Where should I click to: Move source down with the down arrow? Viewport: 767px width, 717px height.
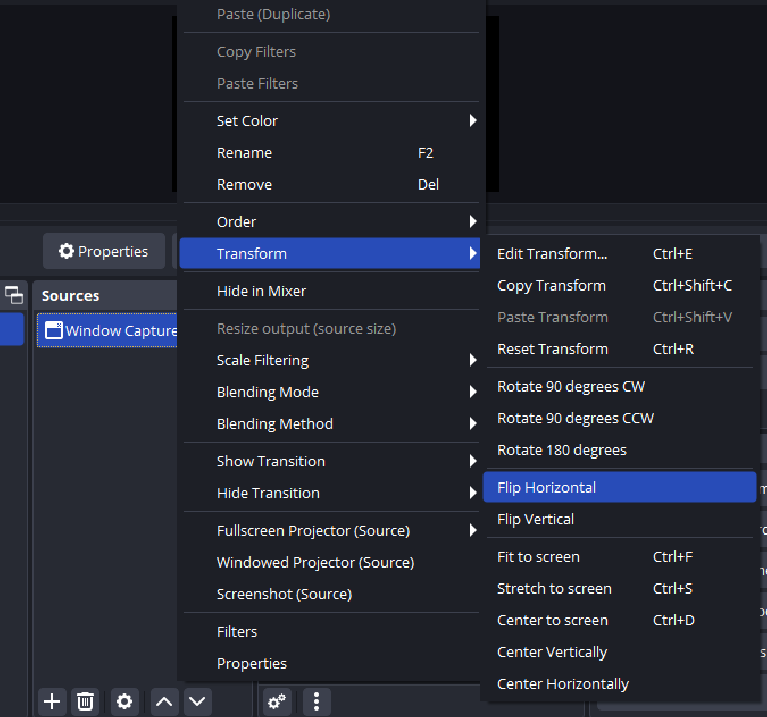198,702
